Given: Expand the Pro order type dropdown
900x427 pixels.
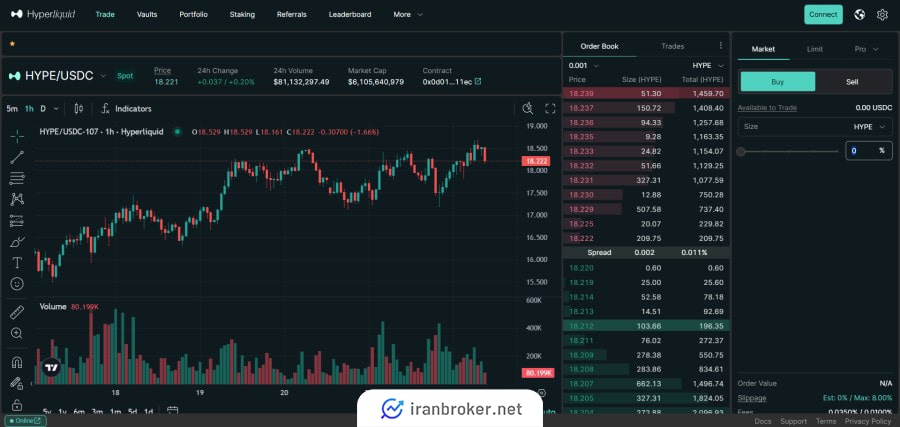Looking at the screenshot, I should point(866,49).
